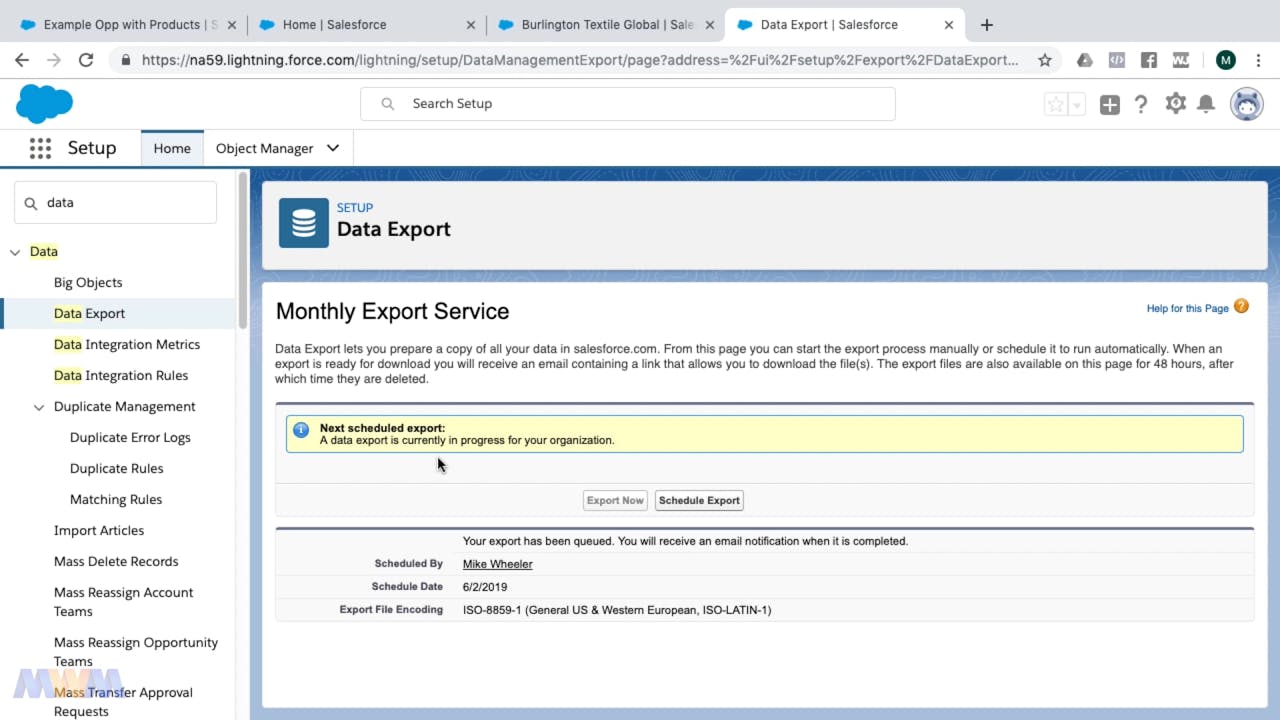Switch to the Home setup tab
This screenshot has height=720, width=1280.
[172, 148]
